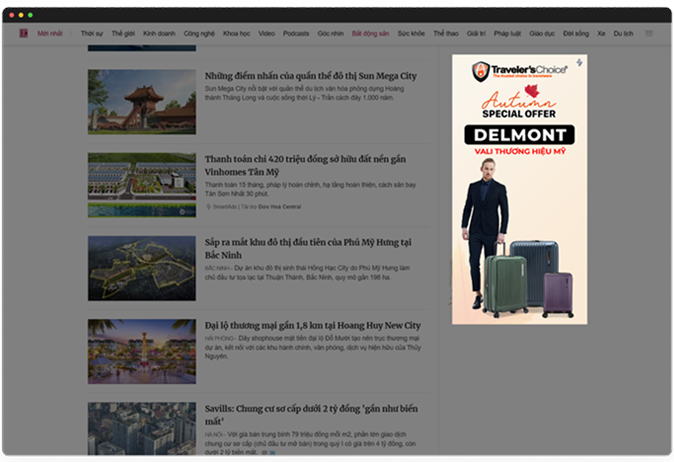Click the Savills apartment towers thumbnail
The height and width of the screenshot is (462, 674).
[142, 428]
